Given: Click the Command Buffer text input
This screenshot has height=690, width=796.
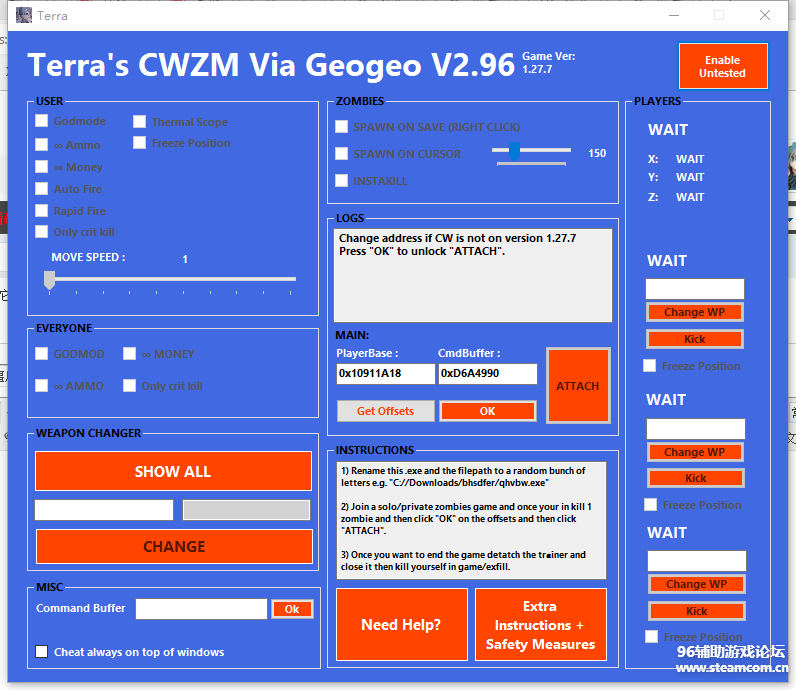Looking at the screenshot, I should click(201, 609).
